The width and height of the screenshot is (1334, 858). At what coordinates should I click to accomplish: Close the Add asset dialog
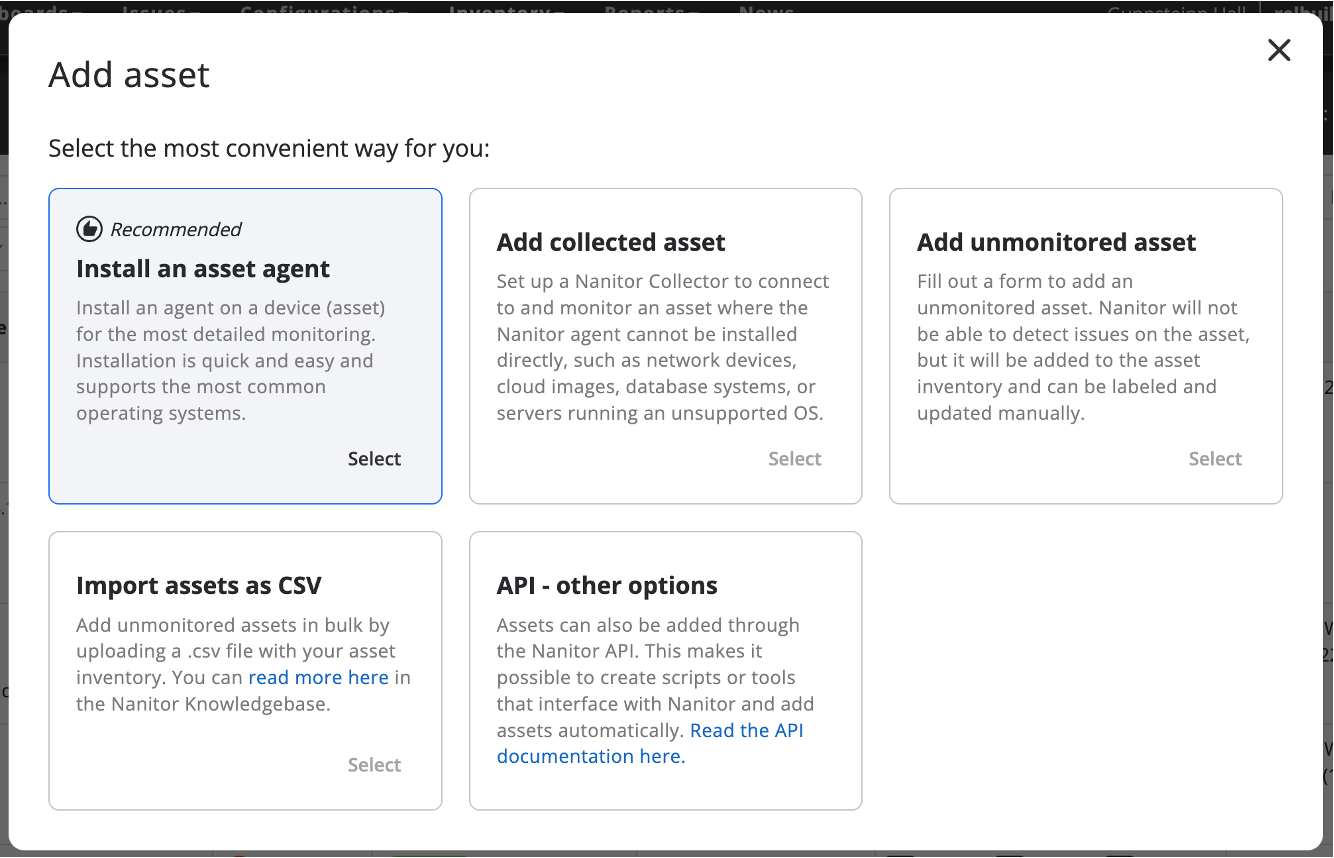click(x=1279, y=51)
